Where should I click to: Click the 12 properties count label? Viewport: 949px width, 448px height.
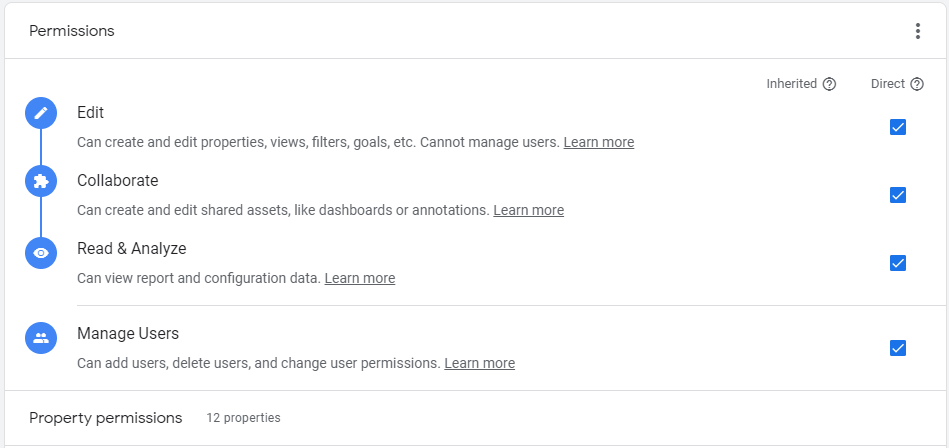pos(243,418)
